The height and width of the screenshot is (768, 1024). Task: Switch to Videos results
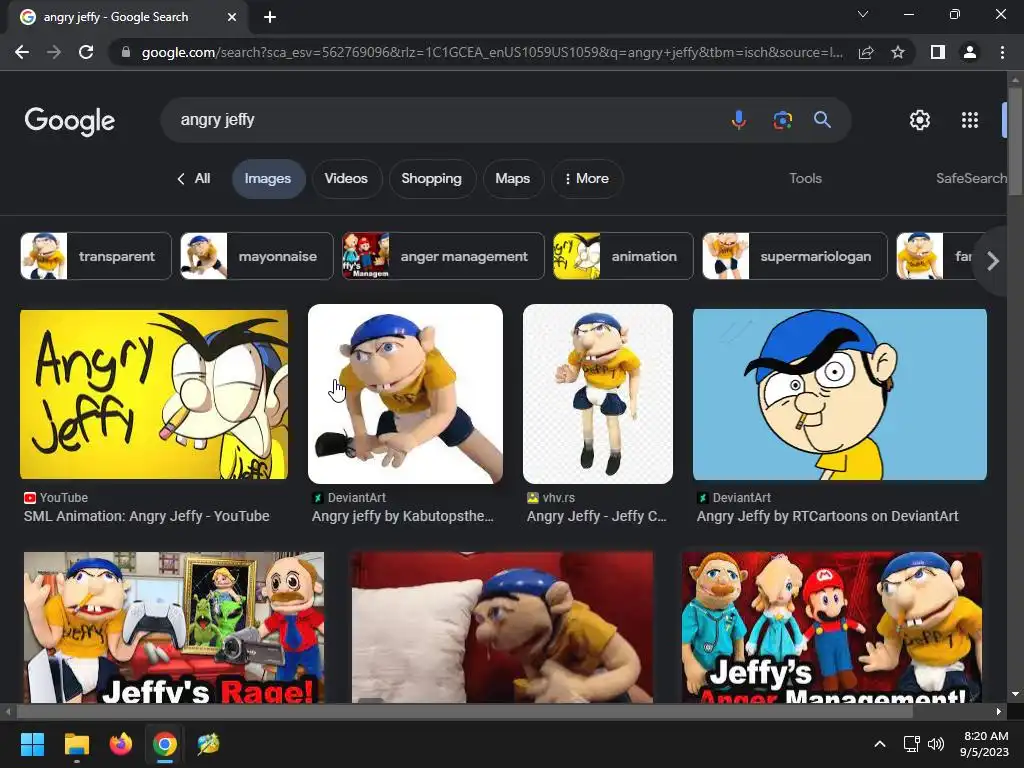coord(346,179)
